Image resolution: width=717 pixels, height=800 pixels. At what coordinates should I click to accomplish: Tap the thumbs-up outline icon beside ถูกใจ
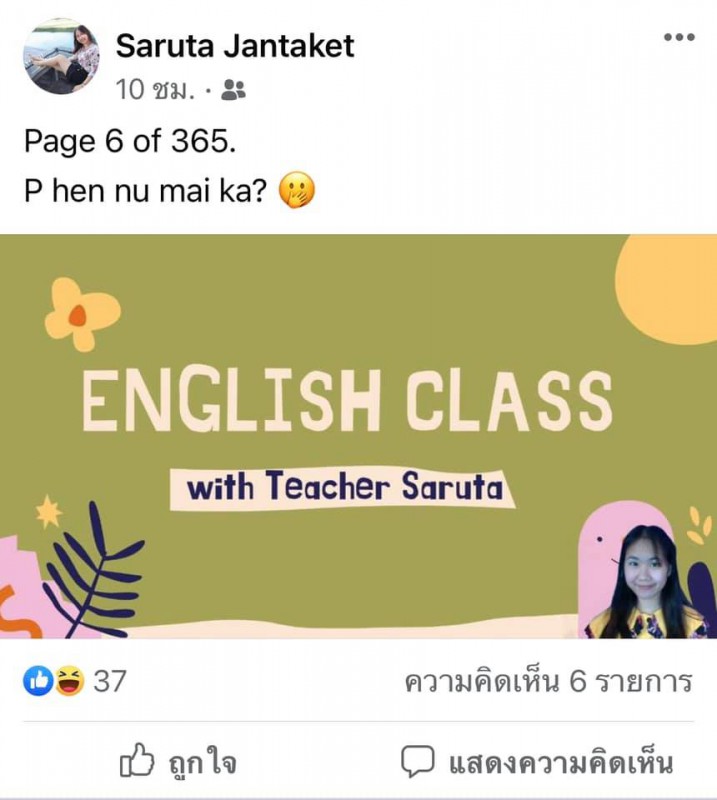[137, 761]
